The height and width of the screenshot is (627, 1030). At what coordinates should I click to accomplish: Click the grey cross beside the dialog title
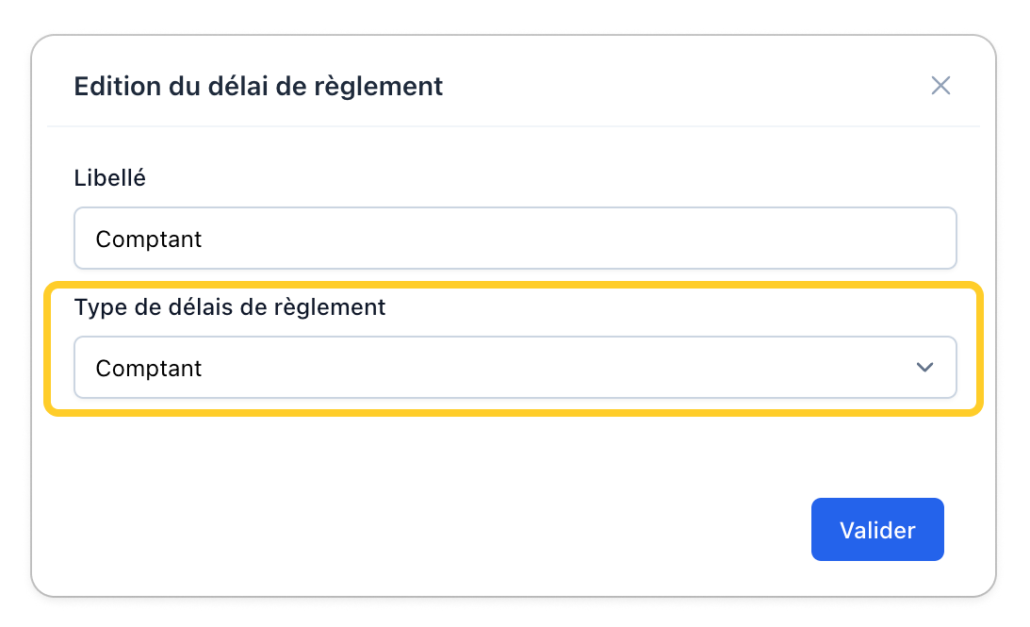(x=940, y=86)
